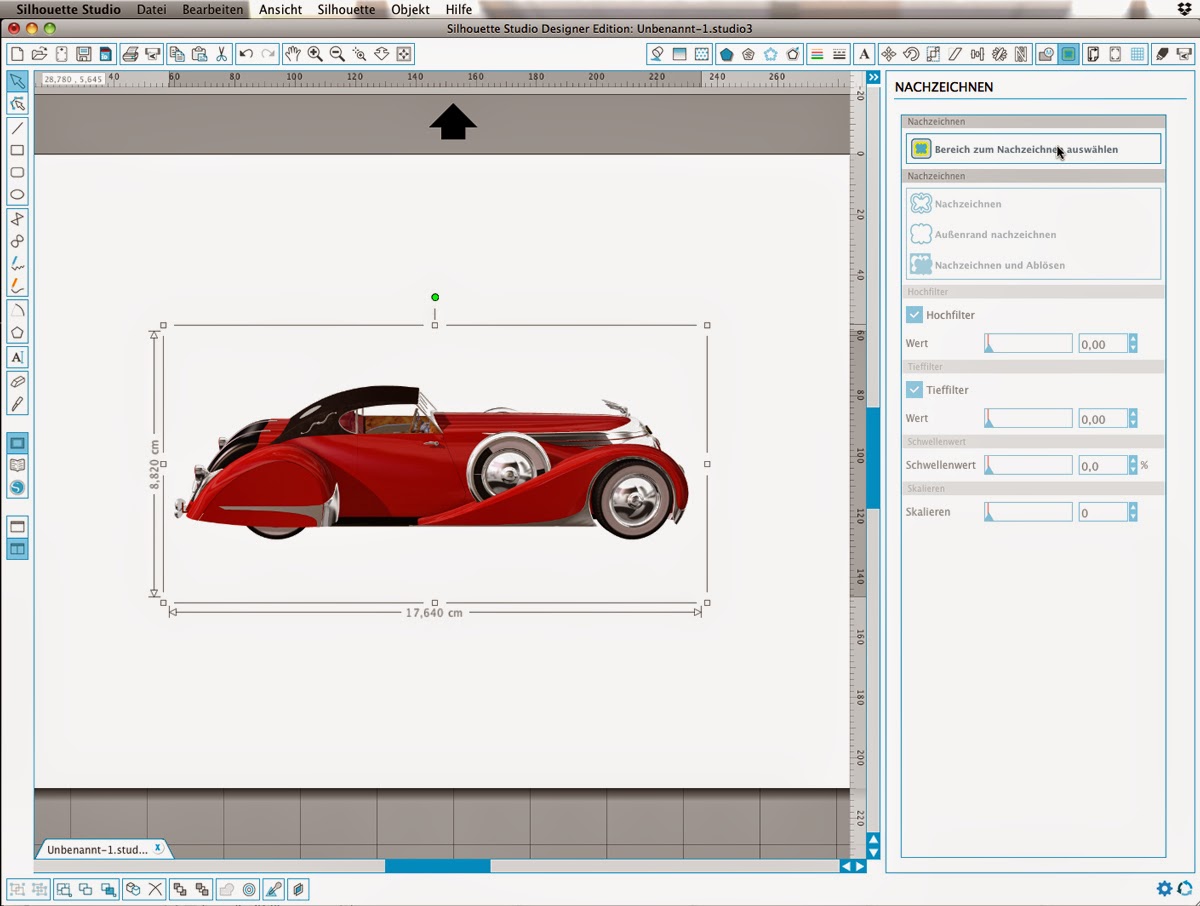Screen dimensions: 1200x906
Task: Select the Eraser tool
Action: [x=17, y=382]
